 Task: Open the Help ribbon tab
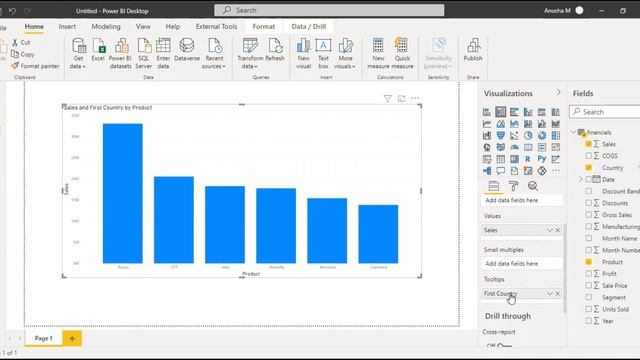173,27
